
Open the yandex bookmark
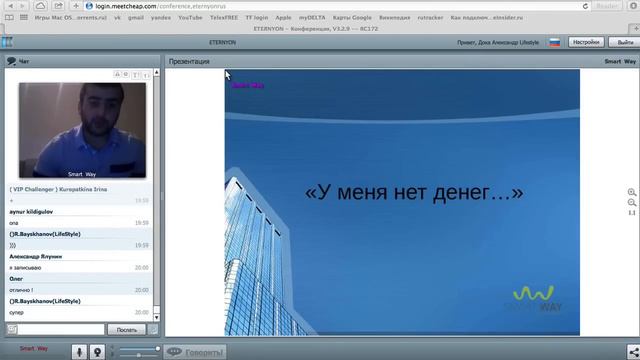coord(161,18)
